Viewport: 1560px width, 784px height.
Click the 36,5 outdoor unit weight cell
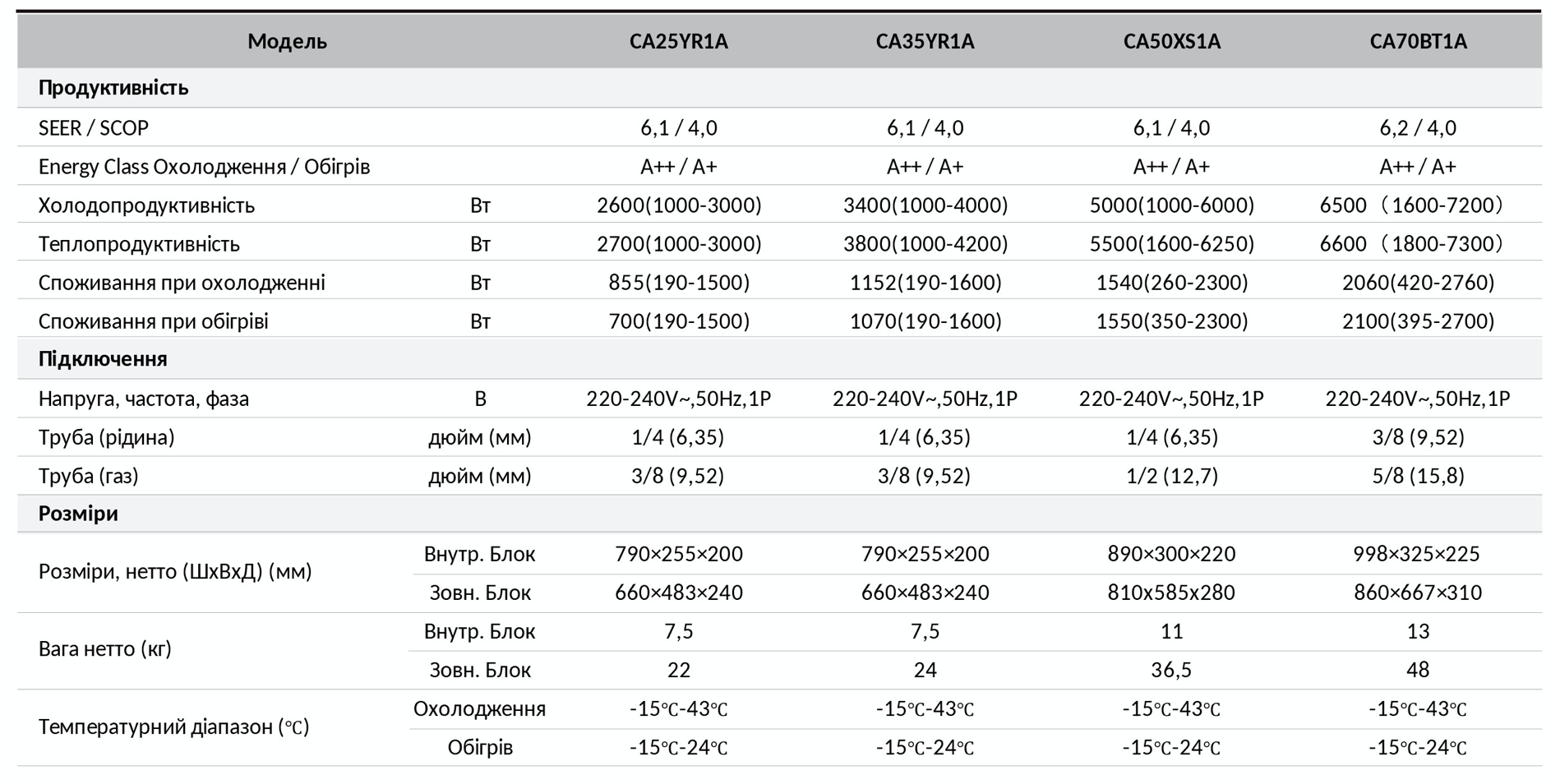(x=1171, y=670)
